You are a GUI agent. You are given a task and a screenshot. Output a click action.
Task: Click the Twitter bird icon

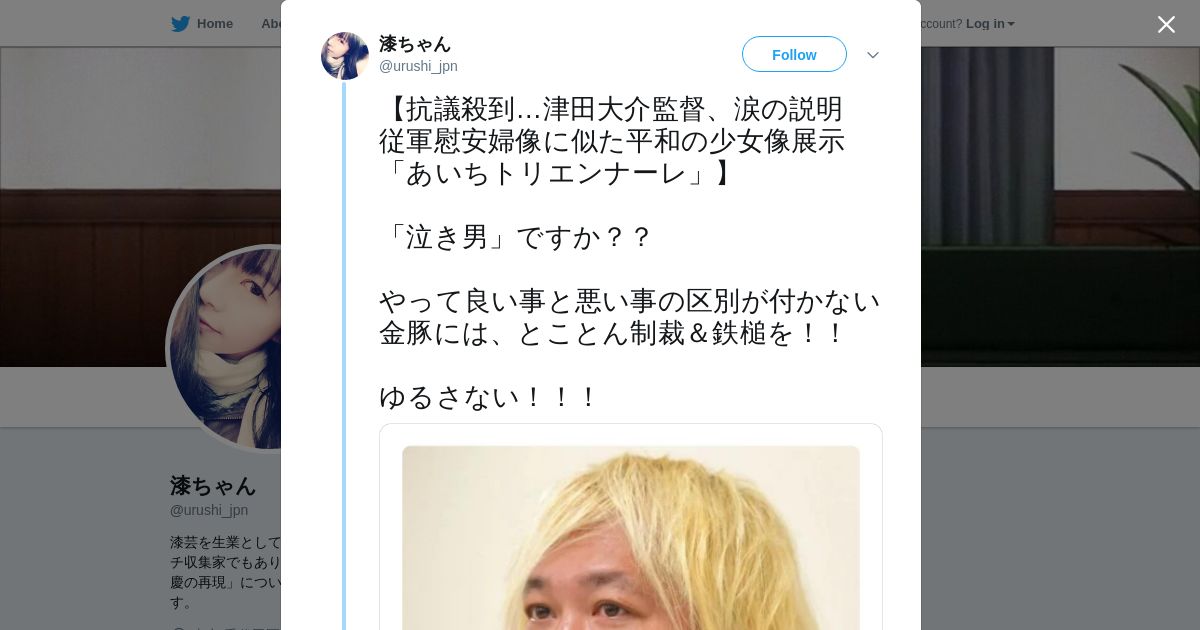180,24
